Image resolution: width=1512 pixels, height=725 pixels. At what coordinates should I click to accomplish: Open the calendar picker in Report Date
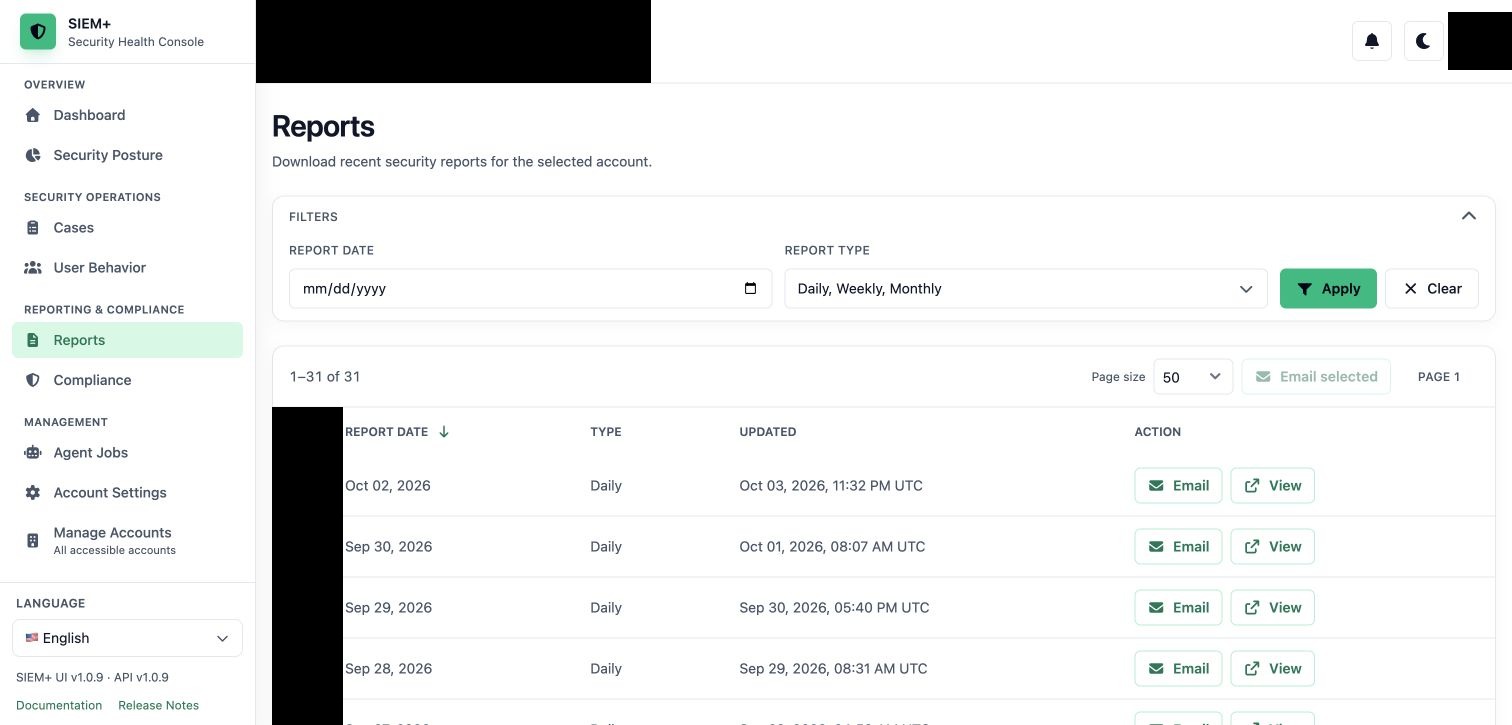(751, 288)
